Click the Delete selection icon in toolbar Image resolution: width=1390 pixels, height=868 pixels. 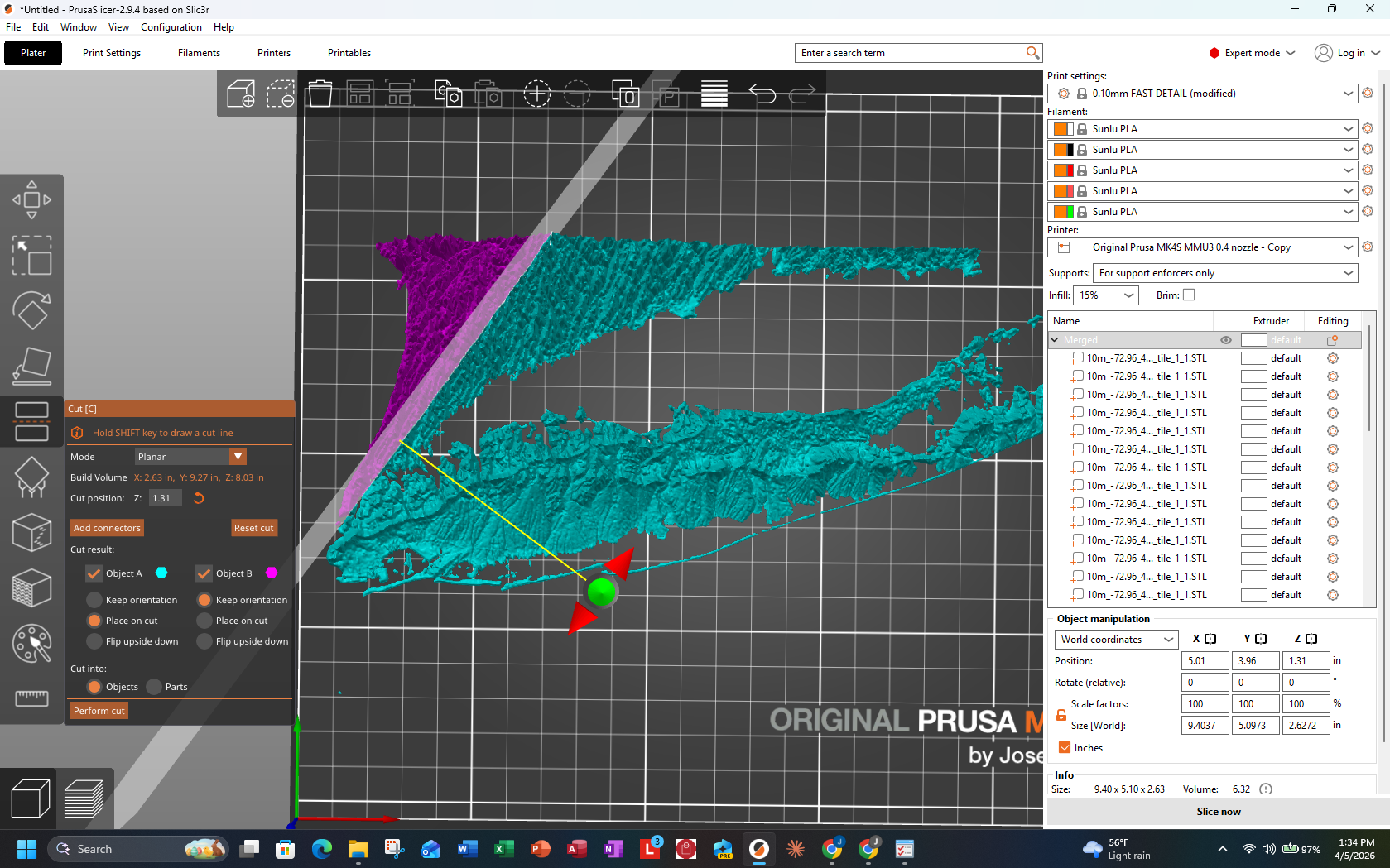tap(281, 94)
